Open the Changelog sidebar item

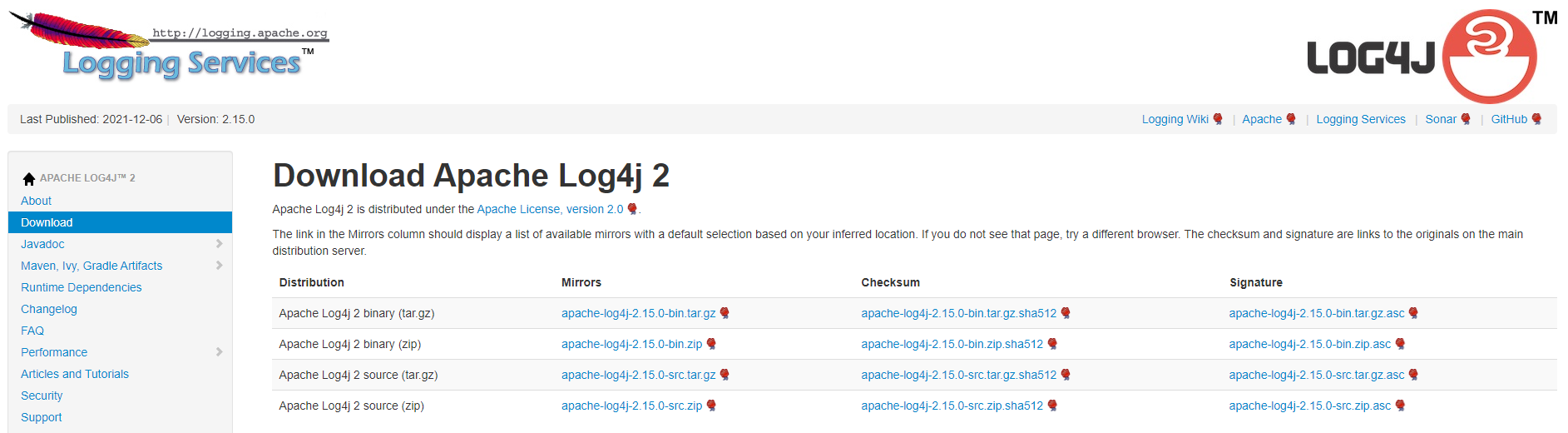(48, 309)
